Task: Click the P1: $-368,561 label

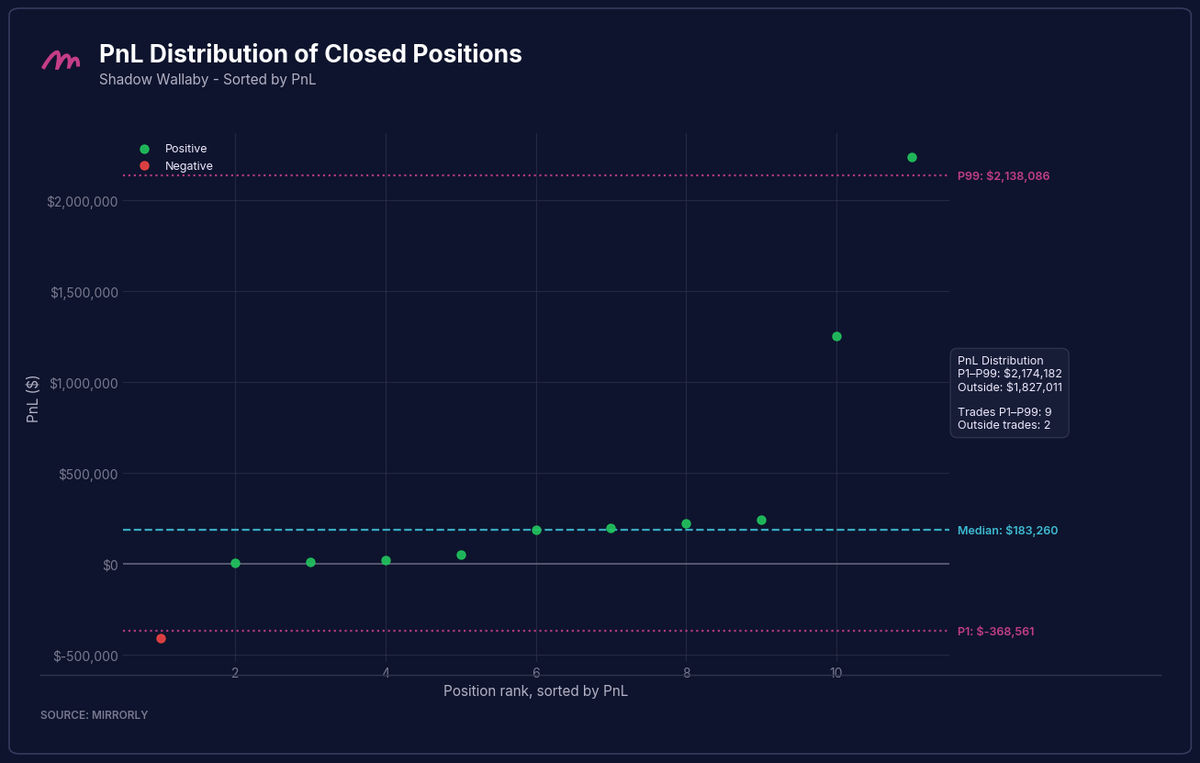Action: click(1003, 632)
